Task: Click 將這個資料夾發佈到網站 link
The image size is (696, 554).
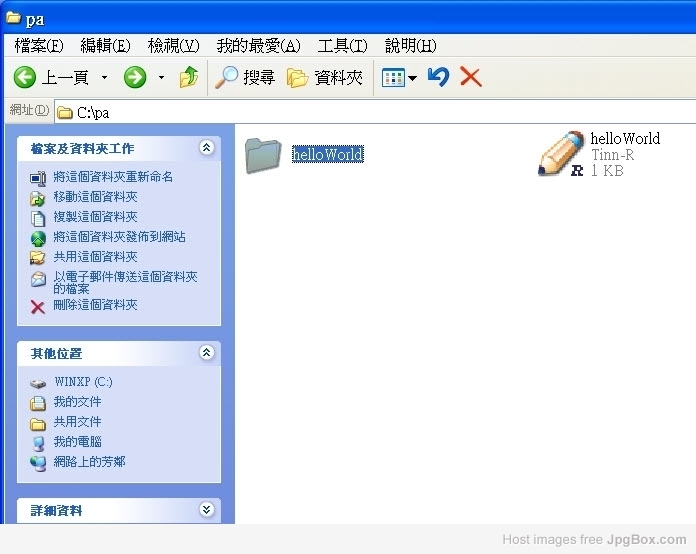Action: point(119,237)
